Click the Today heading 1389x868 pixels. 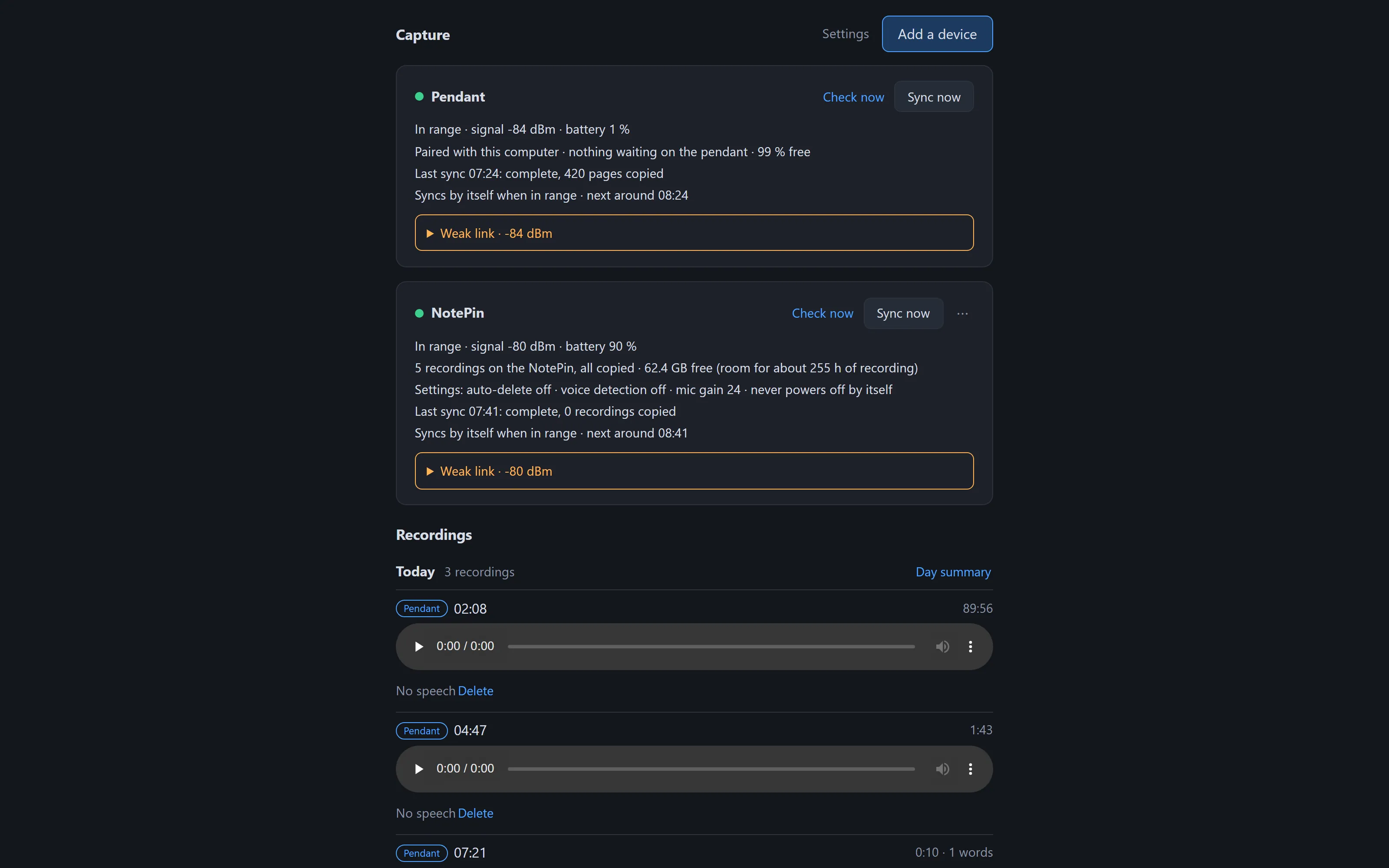[x=415, y=572]
